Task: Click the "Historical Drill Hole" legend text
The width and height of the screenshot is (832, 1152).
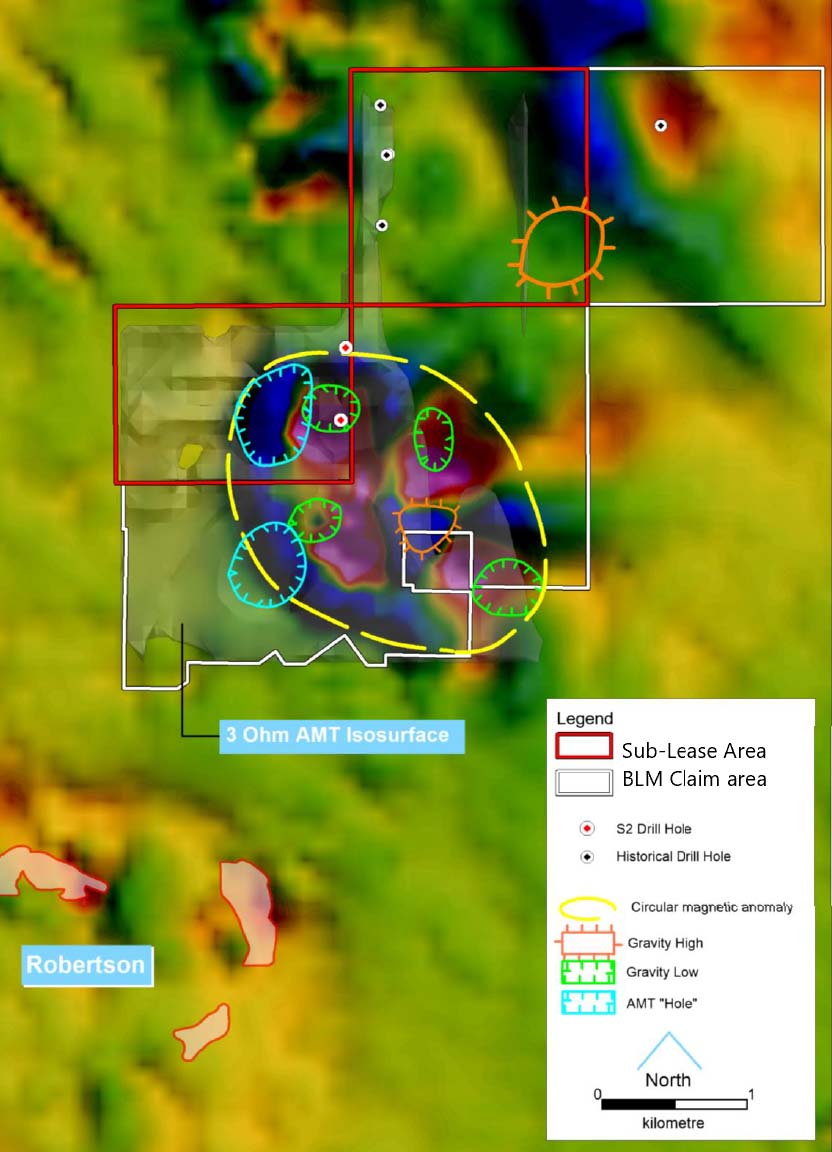Action: pyautogui.click(x=673, y=857)
